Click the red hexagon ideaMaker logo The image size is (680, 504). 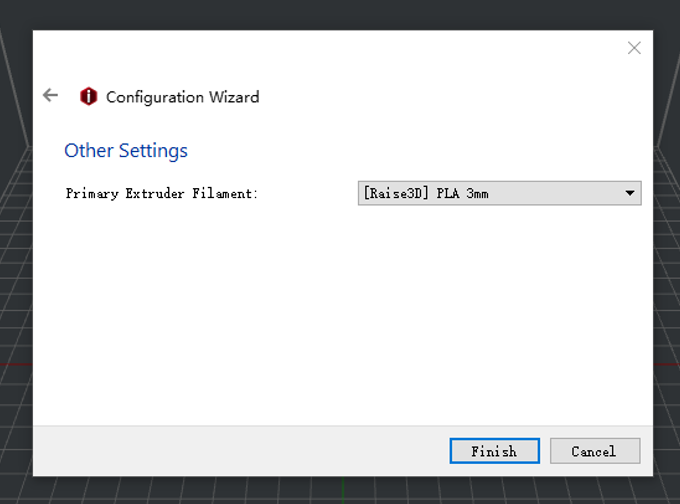coord(88,96)
